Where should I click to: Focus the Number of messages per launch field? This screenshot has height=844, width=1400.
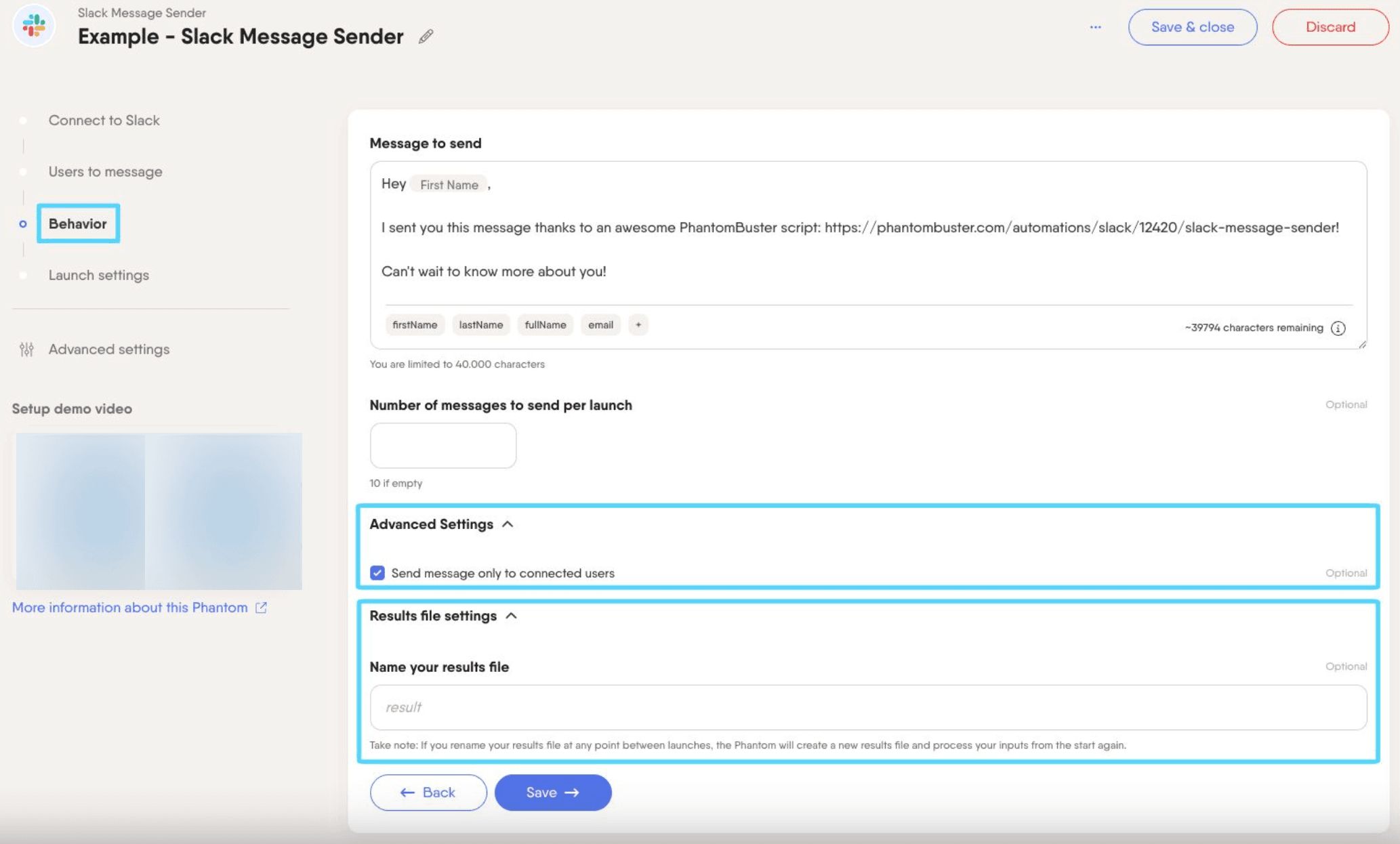pos(443,446)
